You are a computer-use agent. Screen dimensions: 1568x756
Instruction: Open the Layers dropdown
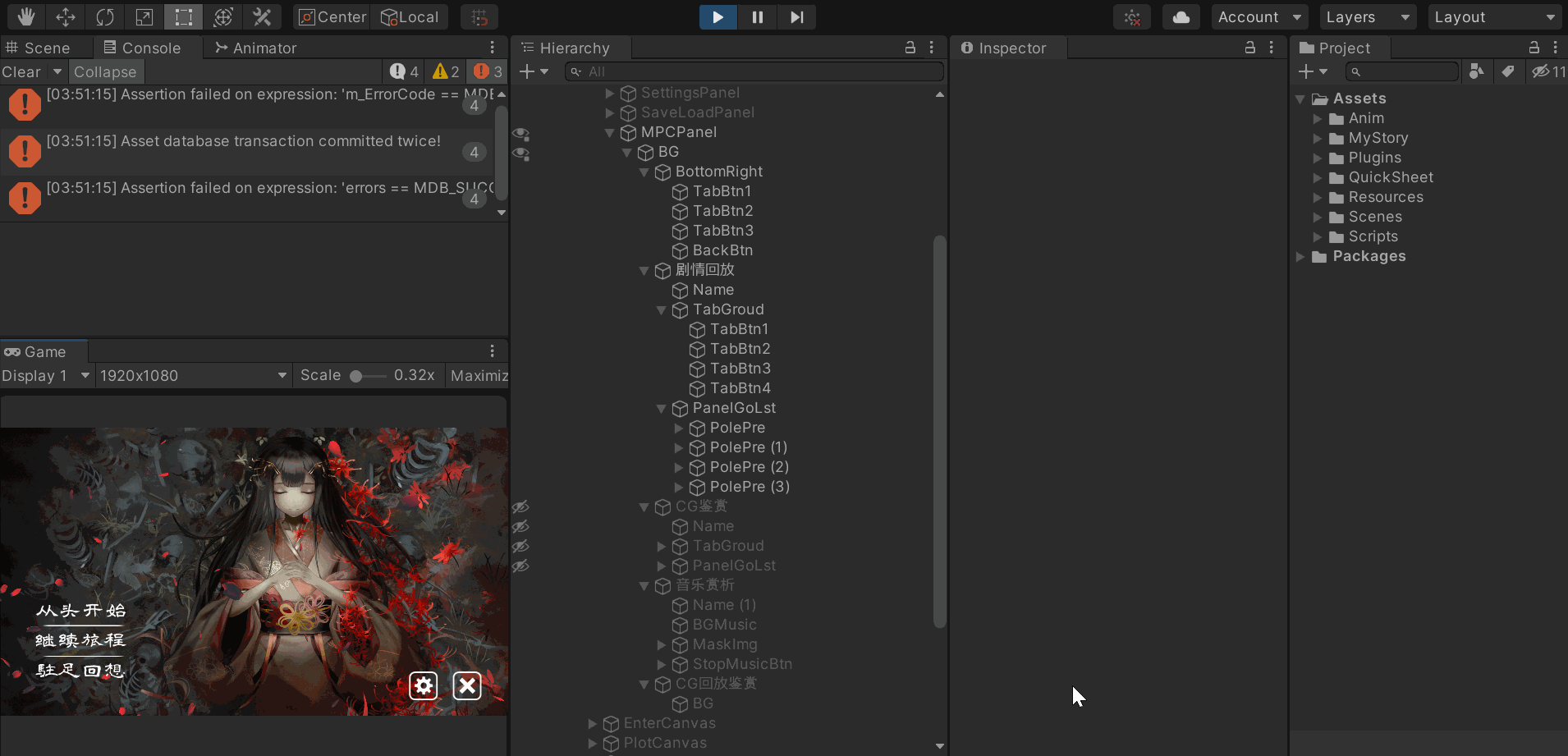(x=1368, y=16)
